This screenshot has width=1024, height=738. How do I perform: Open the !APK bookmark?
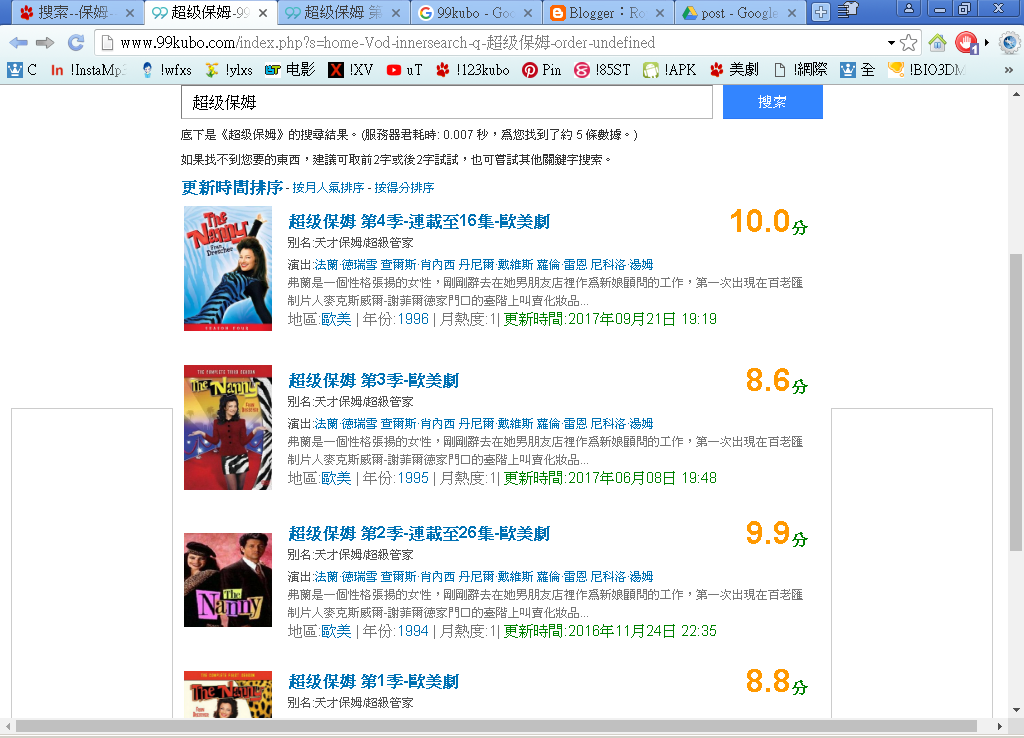point(669,70)
